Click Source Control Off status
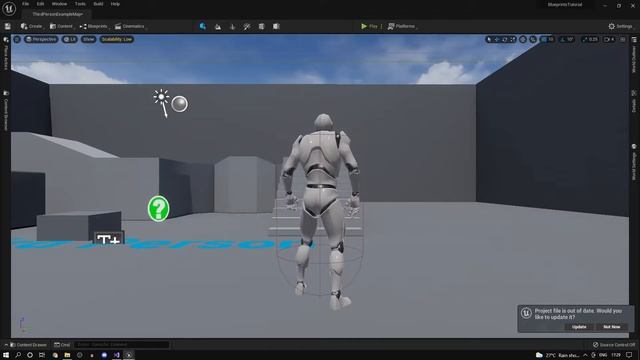640x360 pixels. (614, 345)
